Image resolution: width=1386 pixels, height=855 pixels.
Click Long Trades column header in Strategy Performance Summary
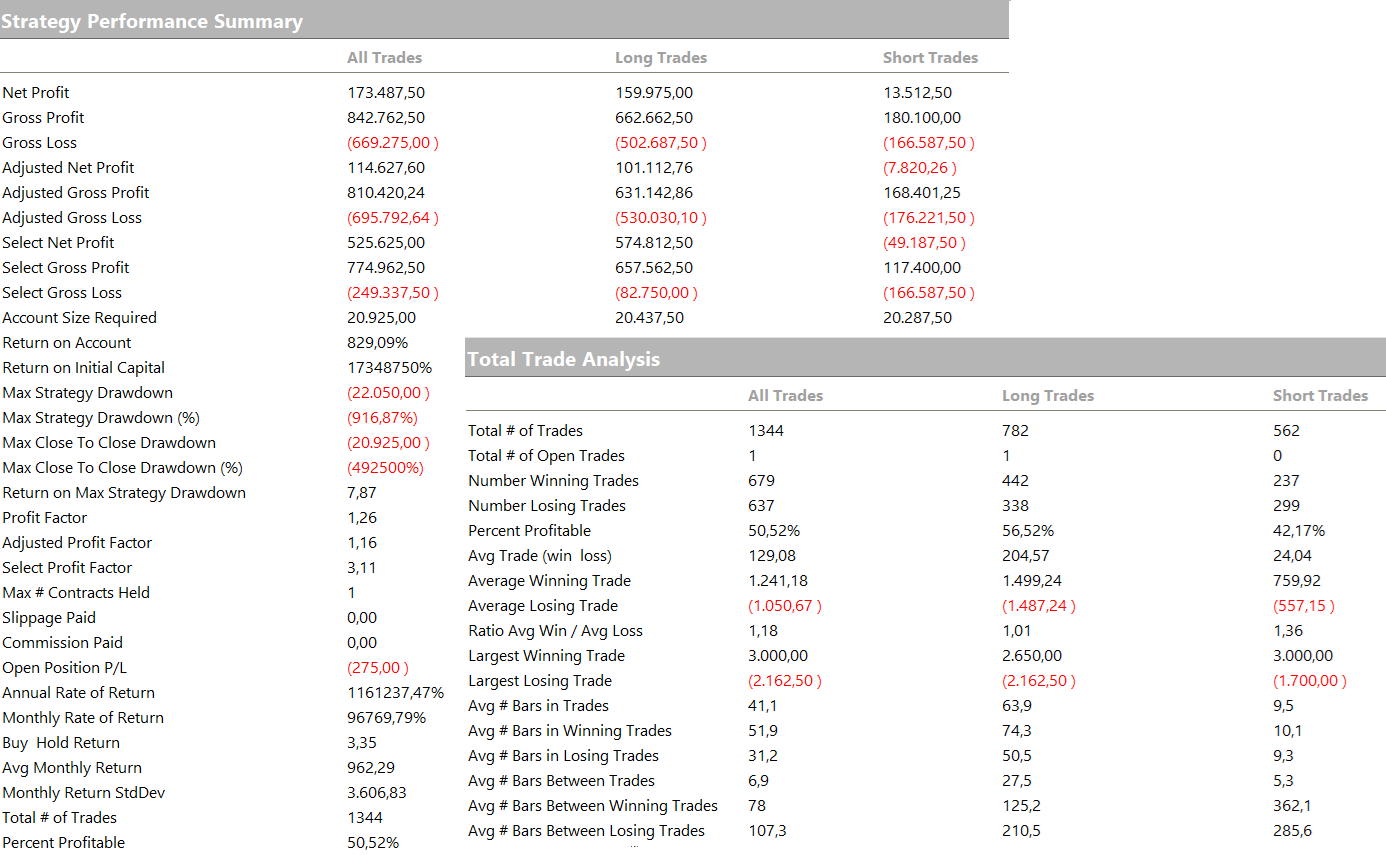coord(660,58)
